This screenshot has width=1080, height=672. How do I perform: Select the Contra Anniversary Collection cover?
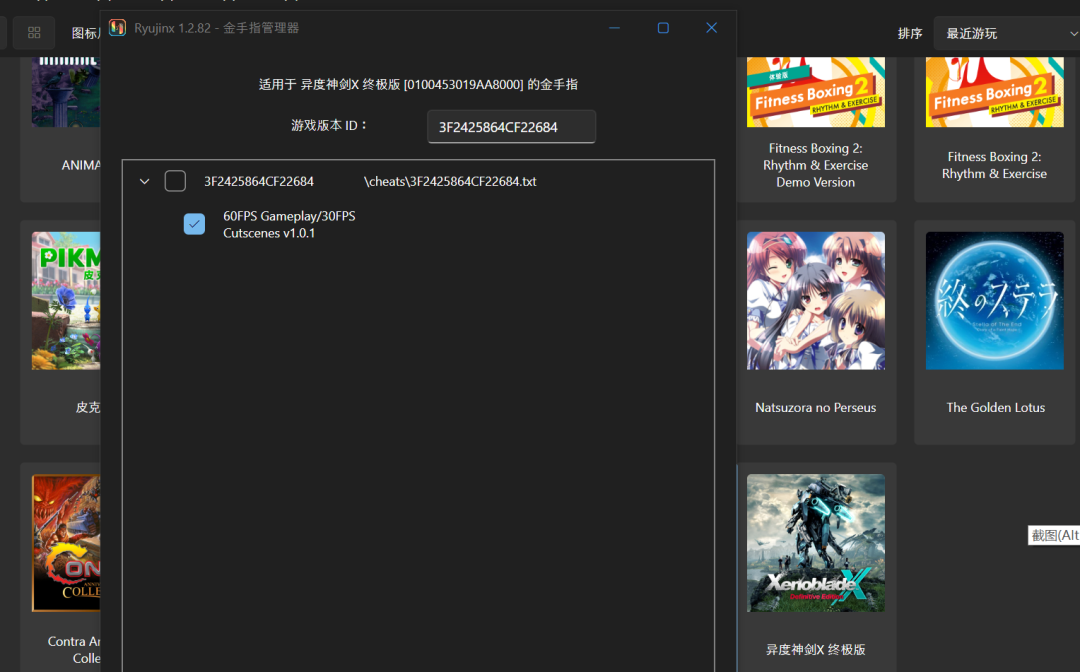coord(66,543)
